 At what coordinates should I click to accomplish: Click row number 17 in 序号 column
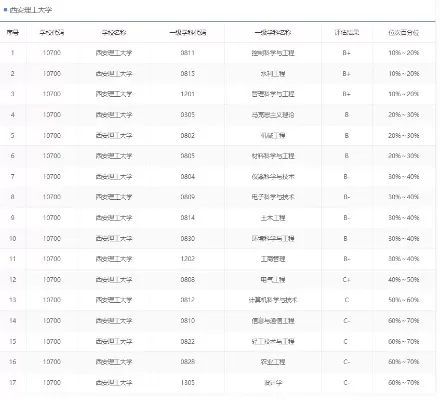[13, 382]
